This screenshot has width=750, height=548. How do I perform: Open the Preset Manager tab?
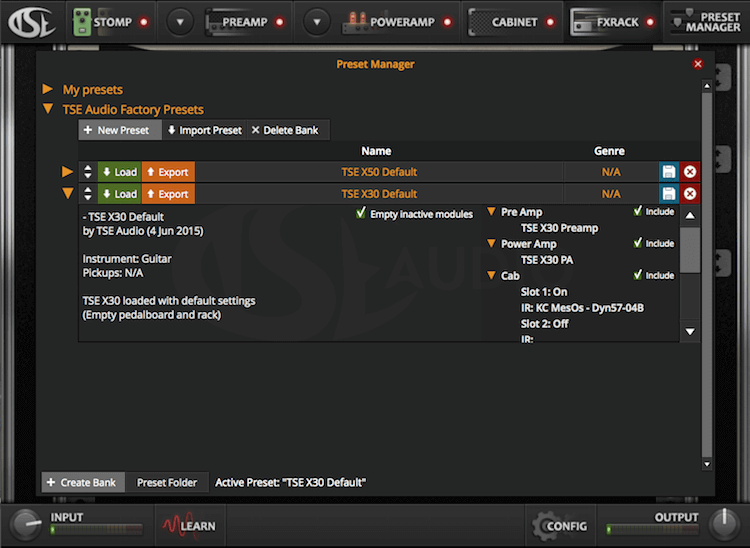(706, 22)
